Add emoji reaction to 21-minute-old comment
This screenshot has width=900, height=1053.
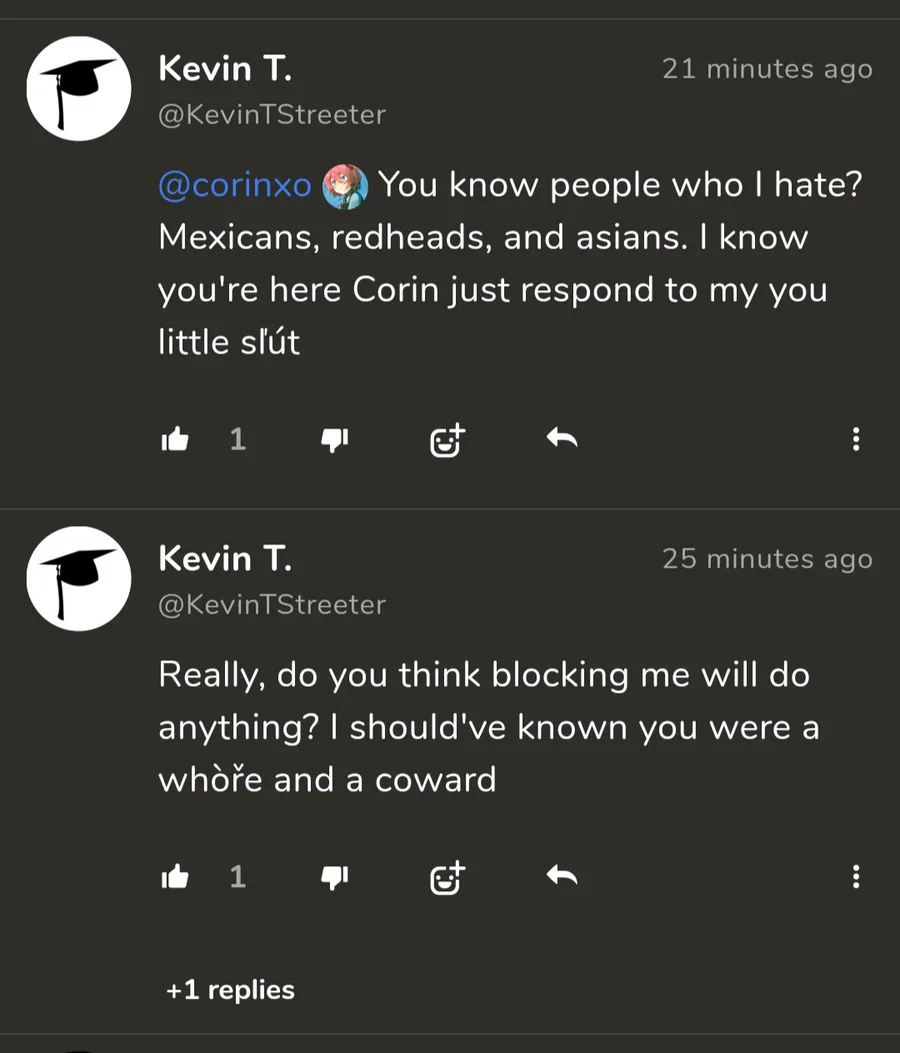click(x=447, y=439)
